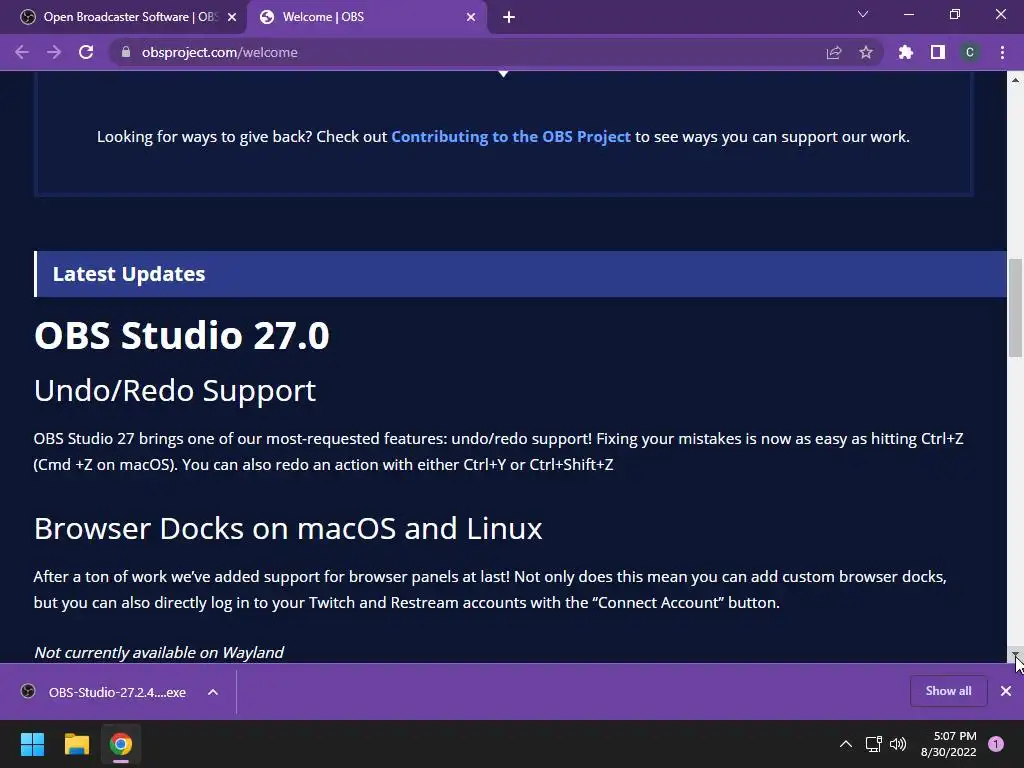Open File Explorer from the taskbar
Viewport: 1024px width, 768px height.
(x=76, y=744)
